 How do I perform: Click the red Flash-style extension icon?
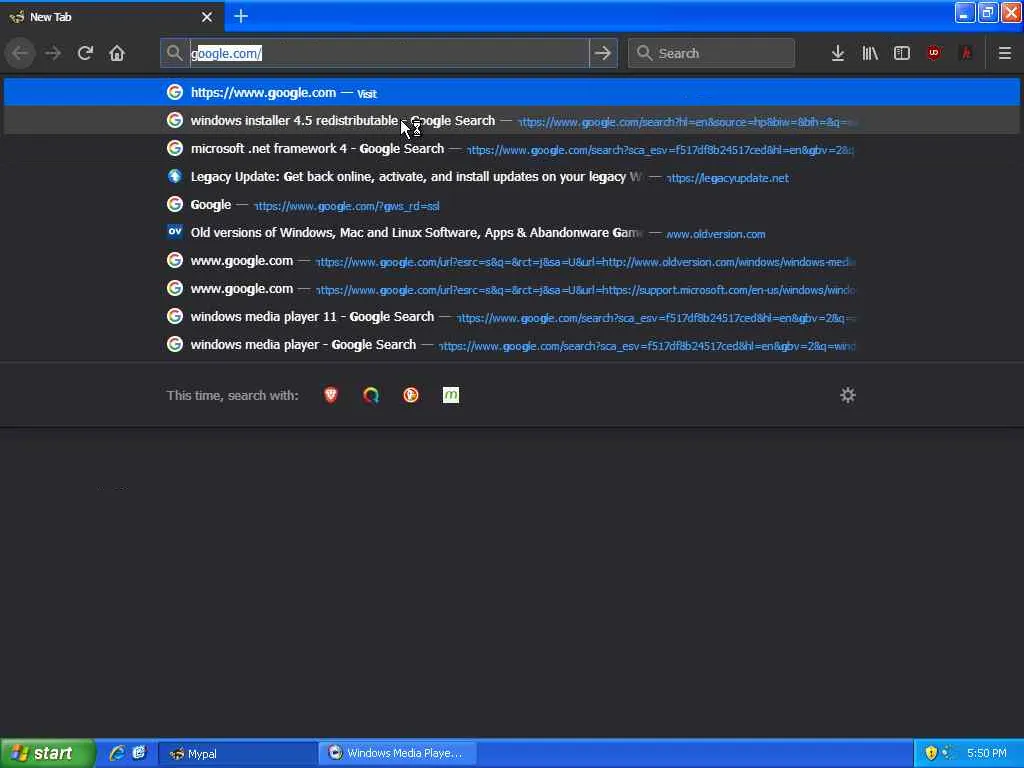[x=966, y=53]
